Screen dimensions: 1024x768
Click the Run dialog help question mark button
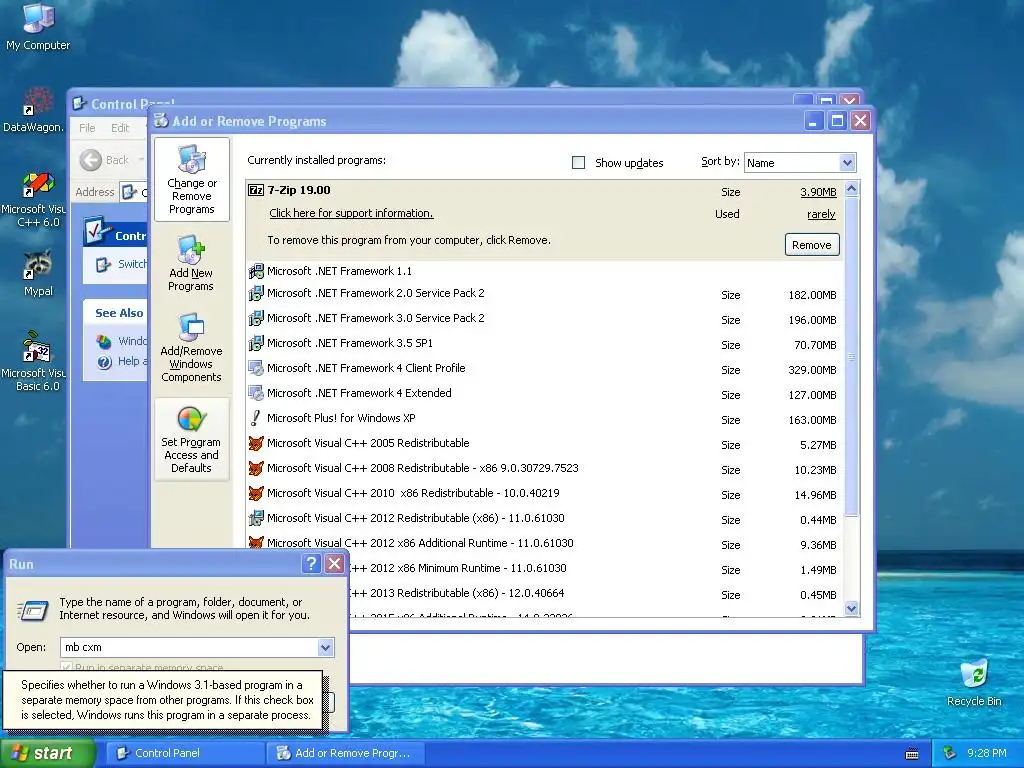[312, 564]
